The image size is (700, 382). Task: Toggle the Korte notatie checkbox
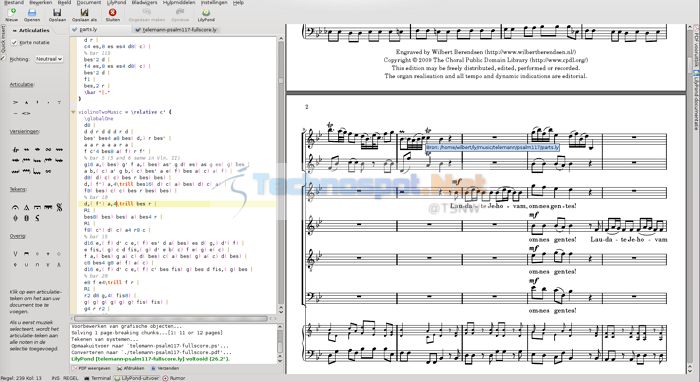click(x=14, y=42)
